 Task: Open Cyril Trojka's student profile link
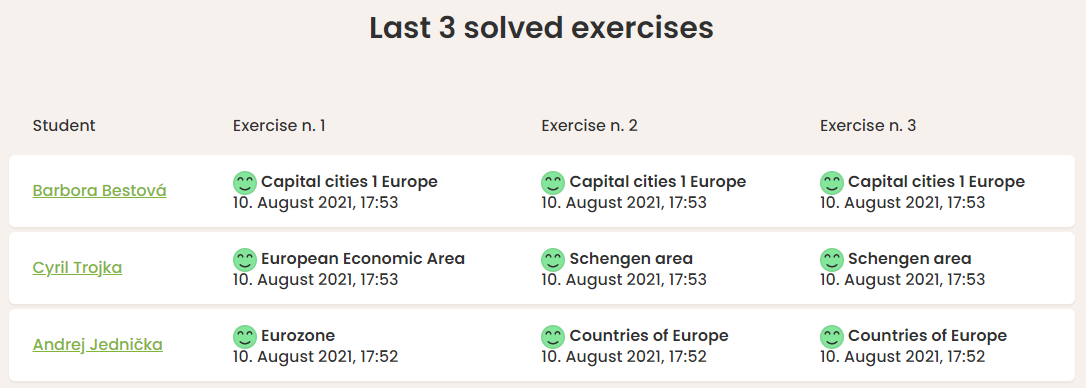coord(77,267)
